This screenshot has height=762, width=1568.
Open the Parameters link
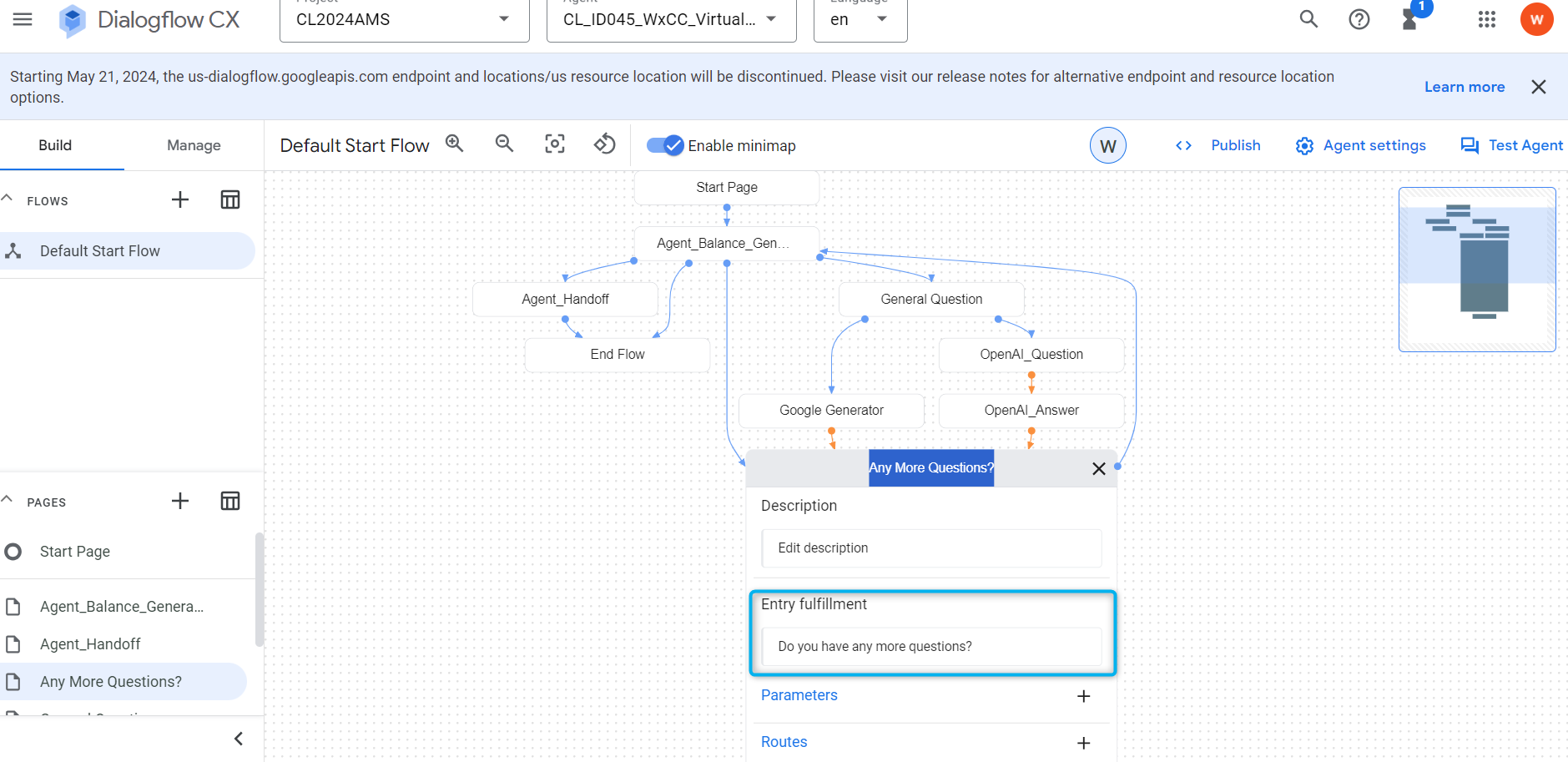coord(799,695)
